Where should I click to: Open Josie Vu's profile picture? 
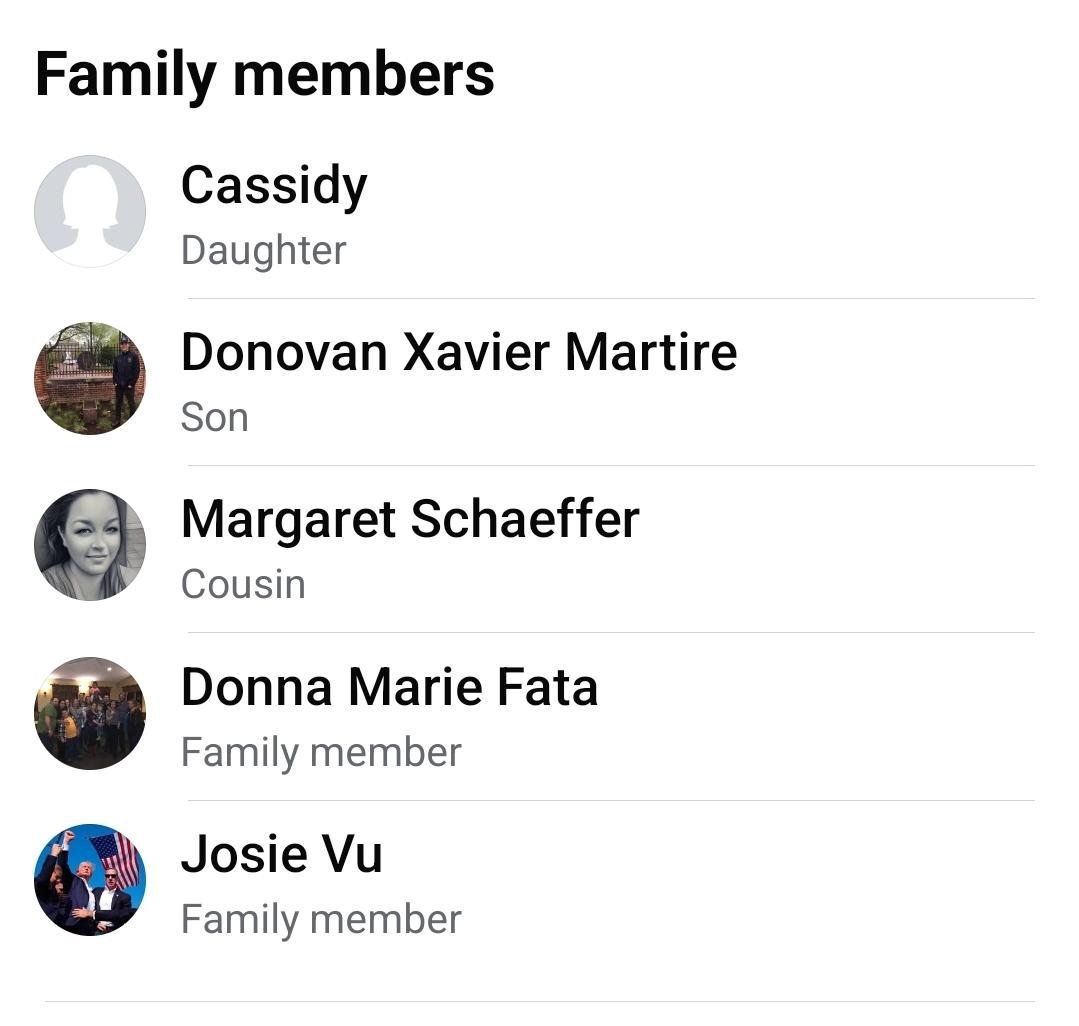90,880
